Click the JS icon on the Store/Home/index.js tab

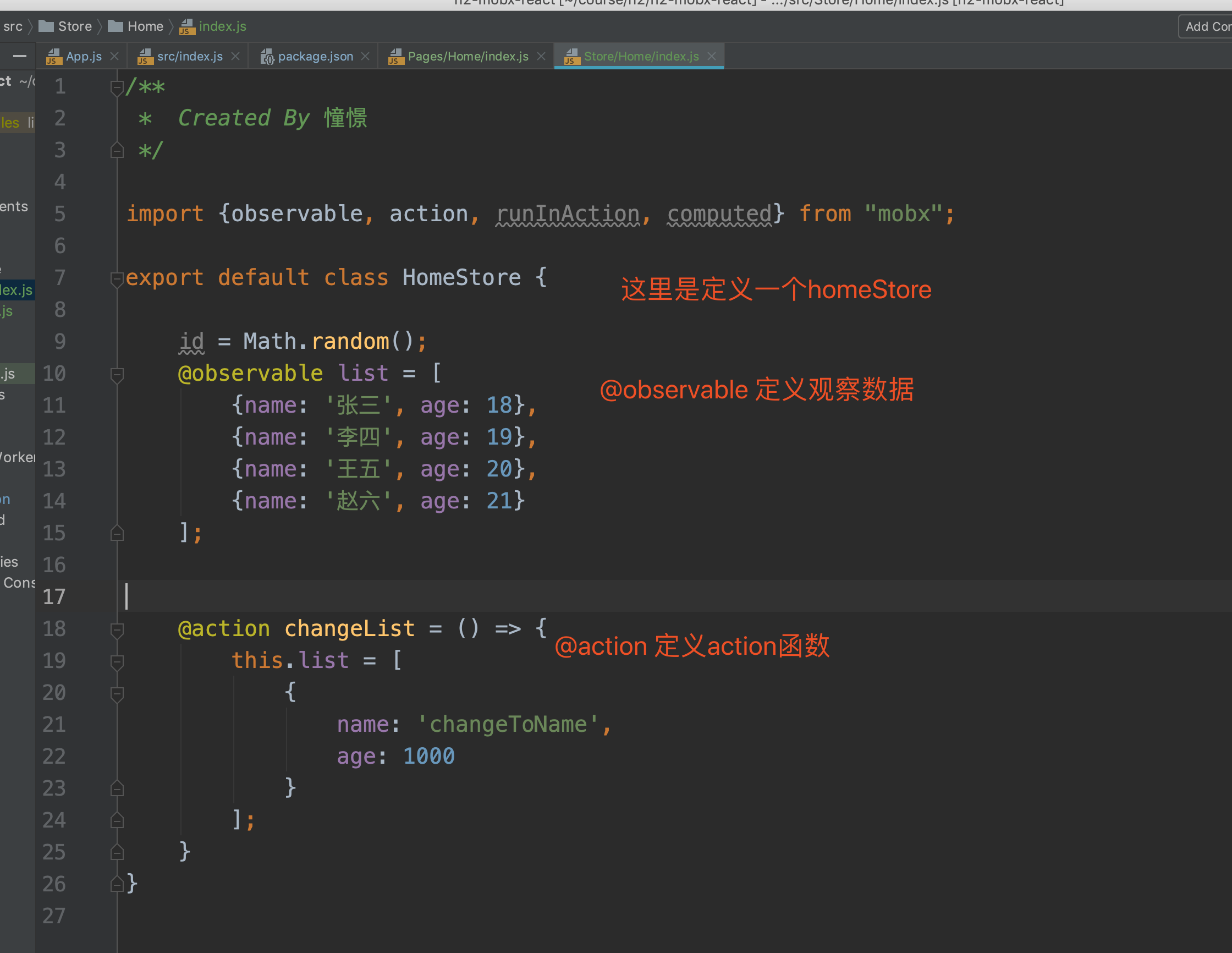pyautogui.click(x=572, y=57)
